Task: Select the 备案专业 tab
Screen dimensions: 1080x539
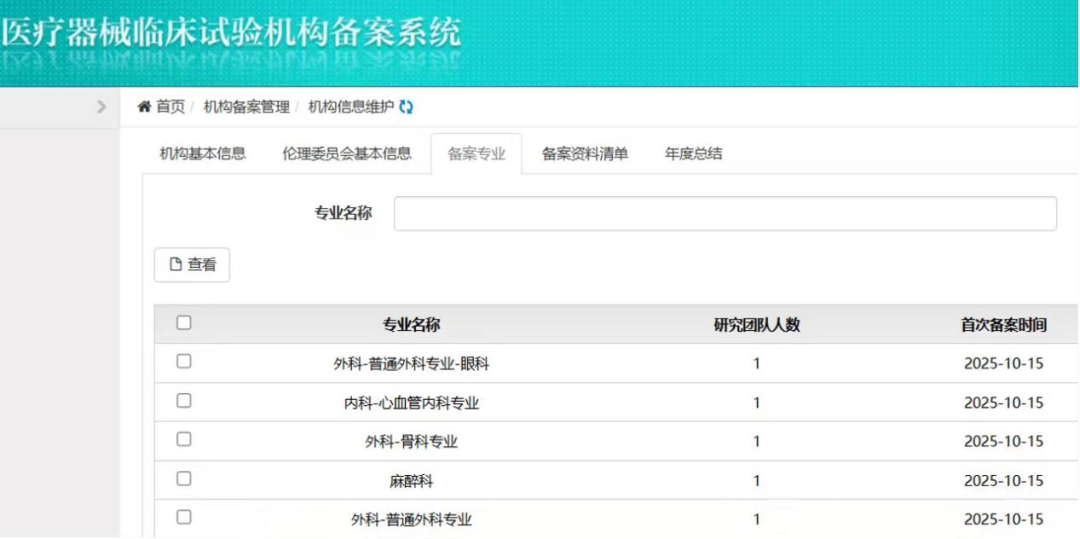Action: pyautogui.click(x=476, y=154)
